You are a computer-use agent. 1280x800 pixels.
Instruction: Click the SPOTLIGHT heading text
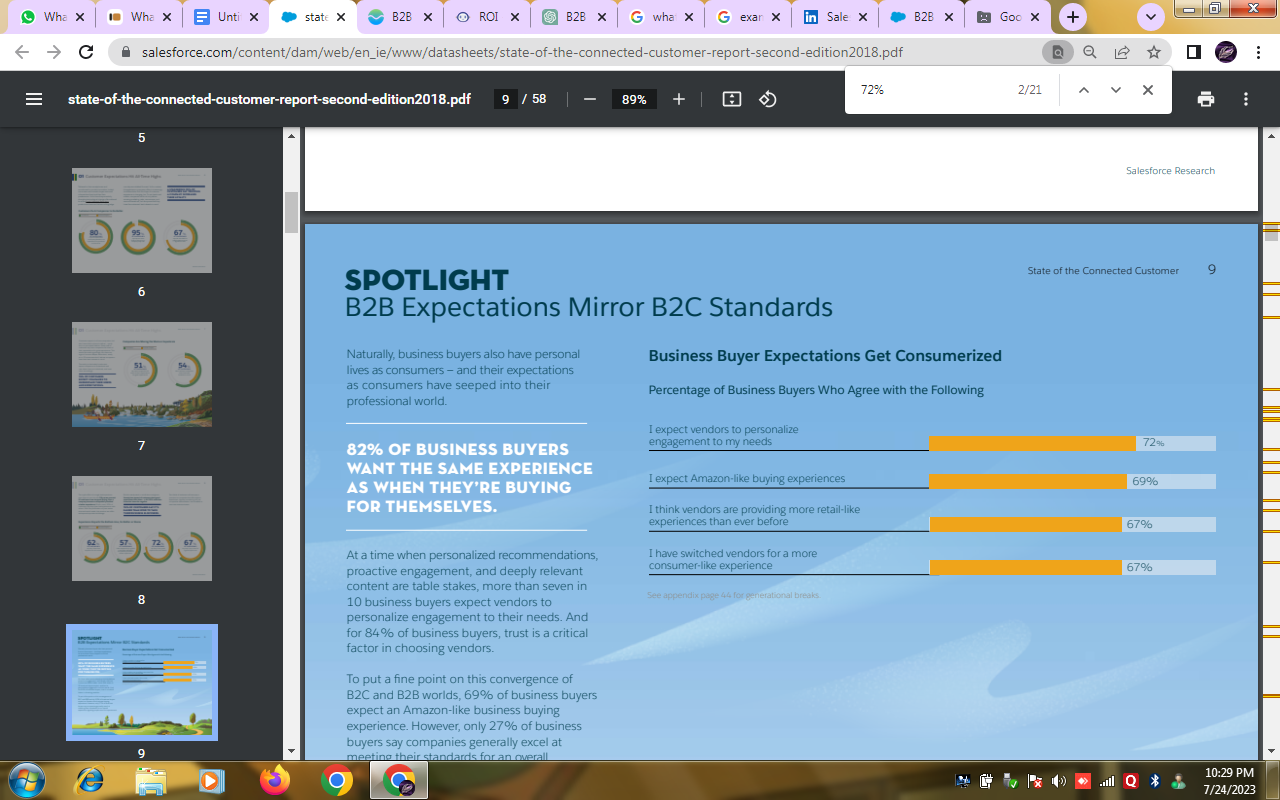coord(427,279)
